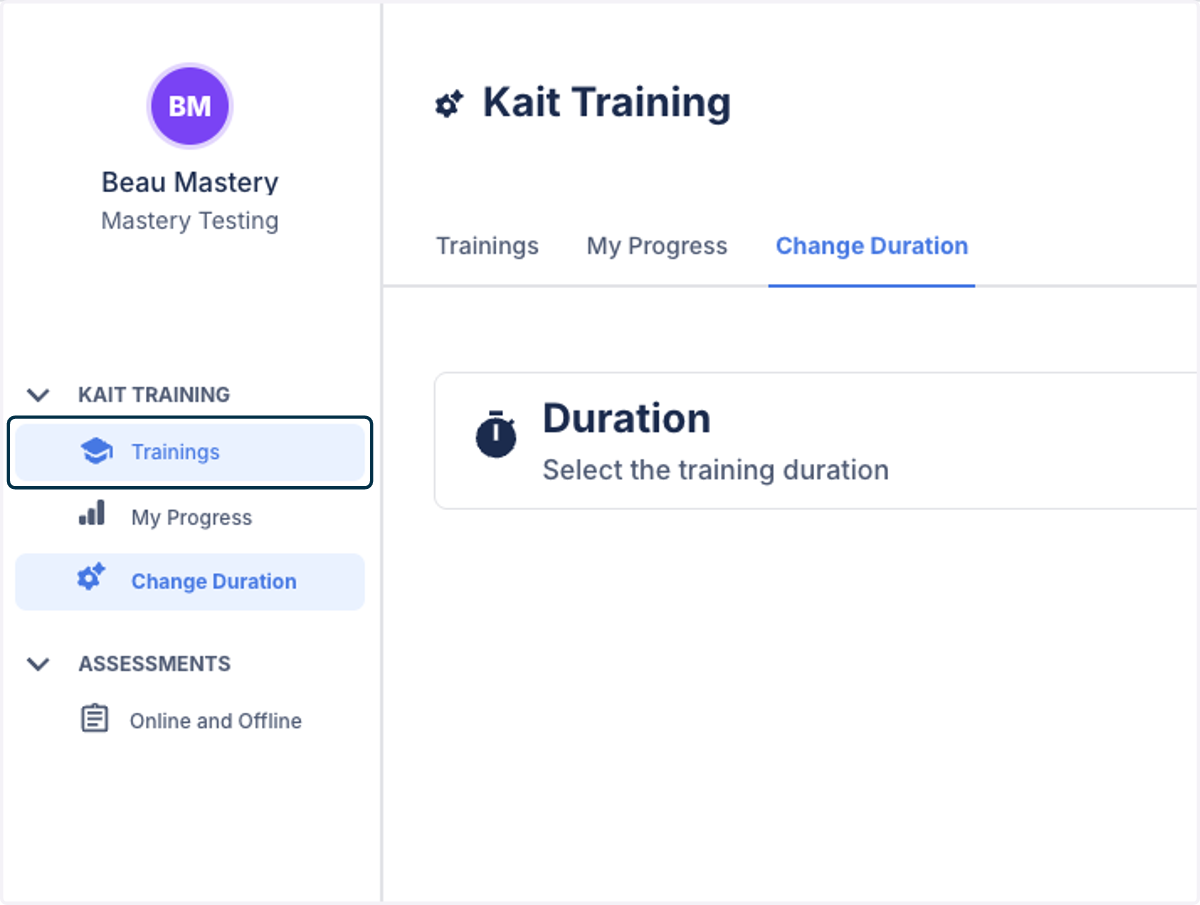Viewport: 1200px width, 905px height.
Task: Click the Duration card heading
Action: [x=627, y=418]
